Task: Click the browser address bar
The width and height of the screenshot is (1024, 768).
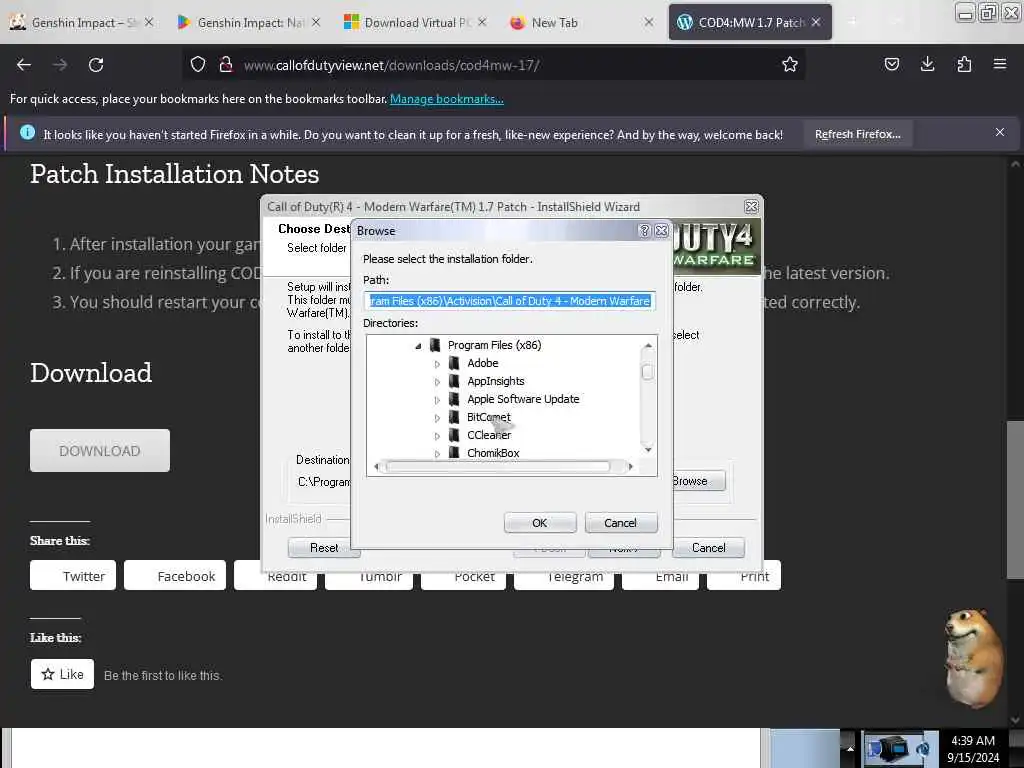Action: [493, 65]
